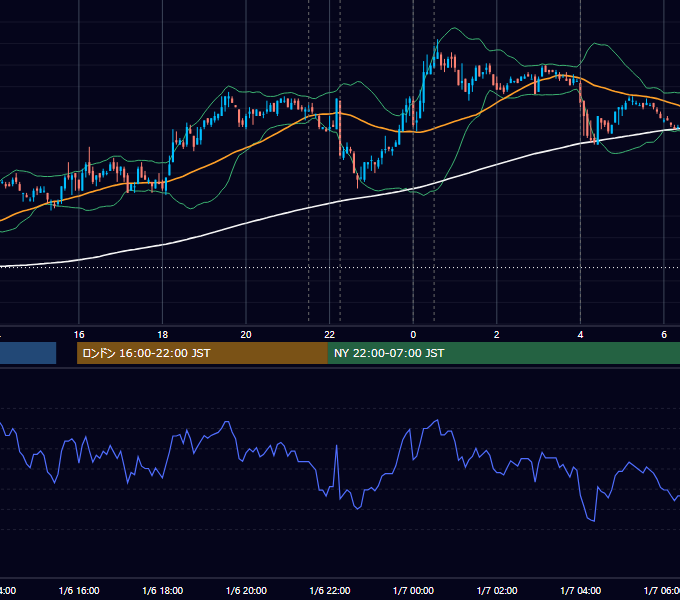Click the 6 hour axis label
Image resolution: width=680 pixels, height=600 pixels.
coord(664,334)
